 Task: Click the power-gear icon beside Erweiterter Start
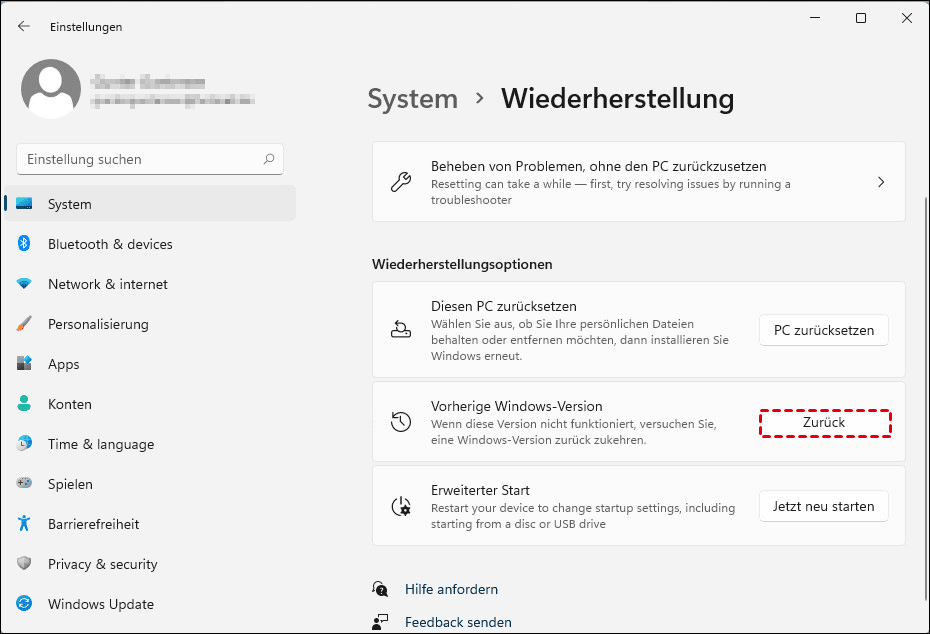click(x=401, y=506)
